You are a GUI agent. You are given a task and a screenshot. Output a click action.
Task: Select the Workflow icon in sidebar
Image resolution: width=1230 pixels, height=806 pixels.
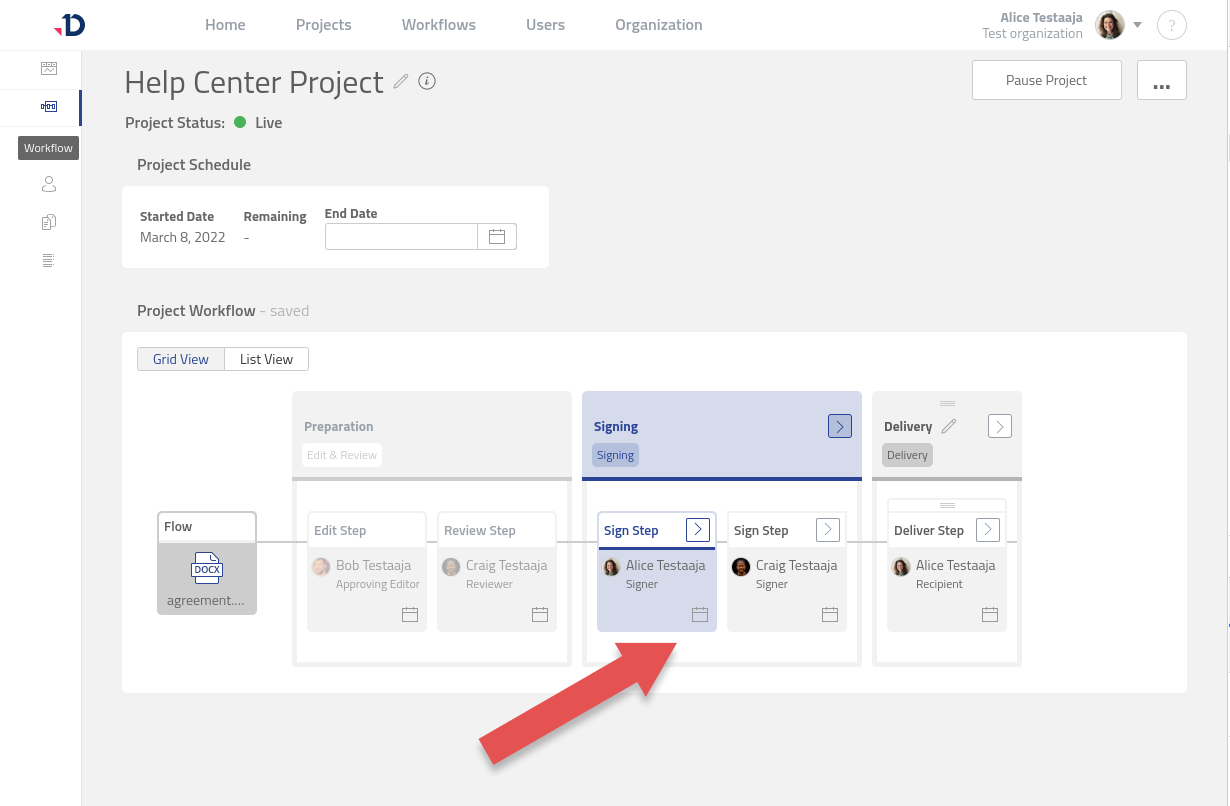click(49, 107)
